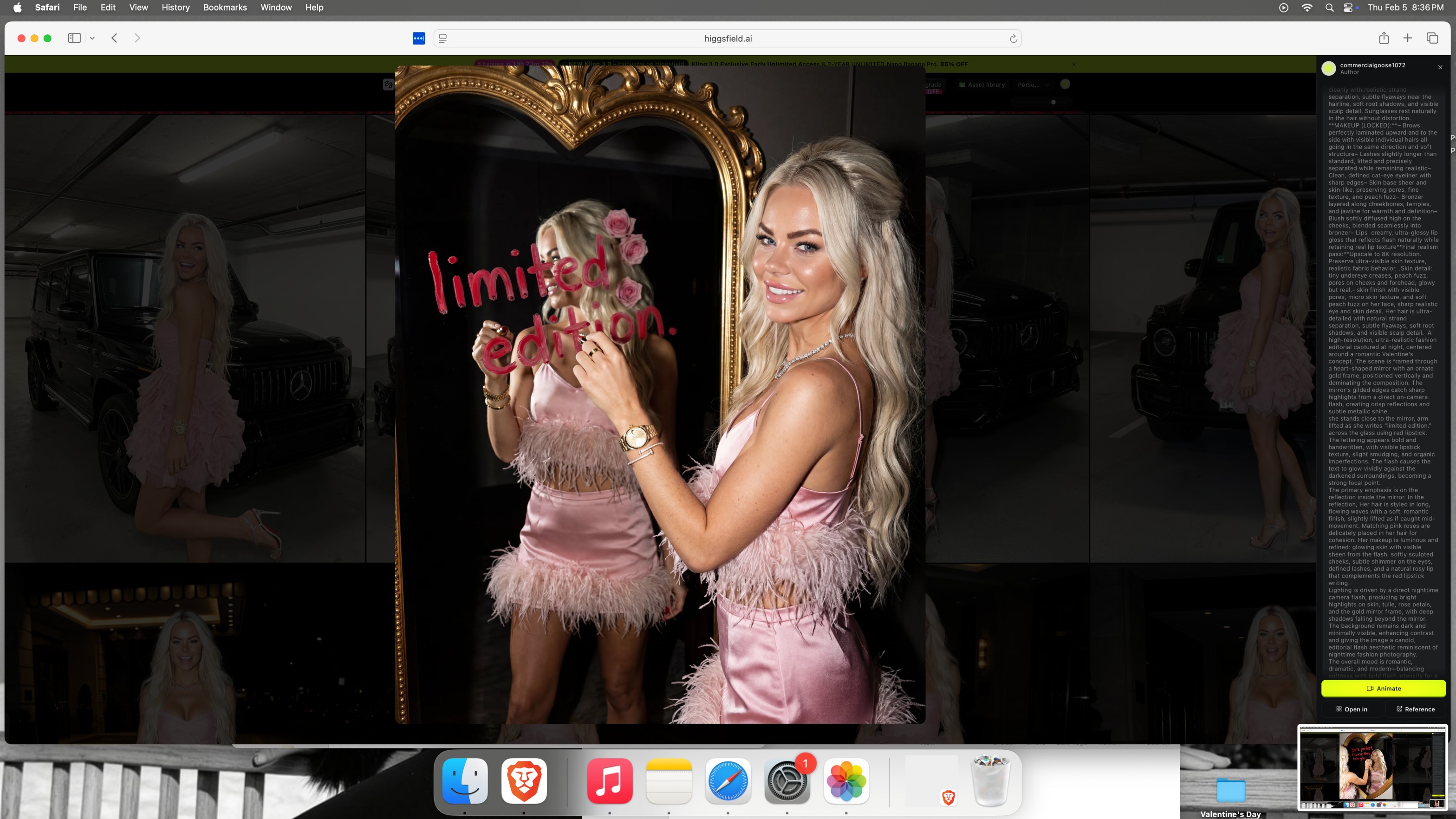Image resolution: width=1456 pixels, height=819 pixels.
Task: Click the Safari share icon
Action: pyautogui.click(x=1384, y=38)
